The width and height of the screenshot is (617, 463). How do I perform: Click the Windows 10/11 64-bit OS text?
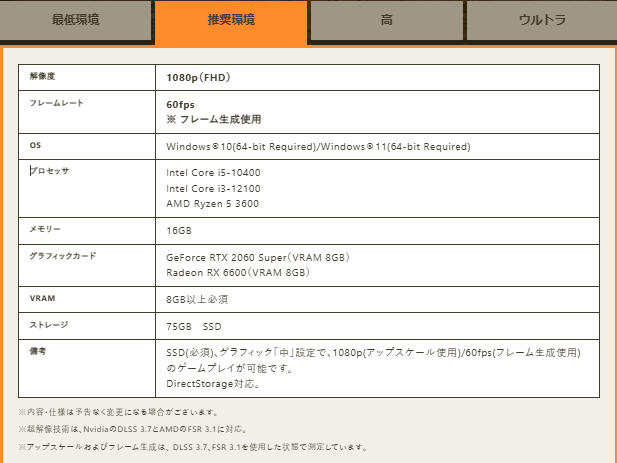coord(318,147)
